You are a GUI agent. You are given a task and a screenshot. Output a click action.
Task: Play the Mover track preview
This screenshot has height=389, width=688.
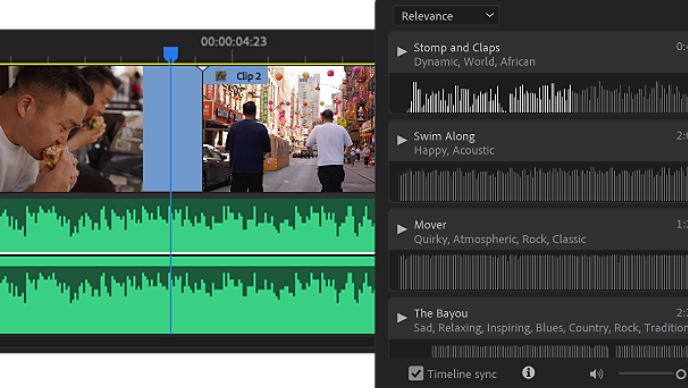(x=401, y=229)
